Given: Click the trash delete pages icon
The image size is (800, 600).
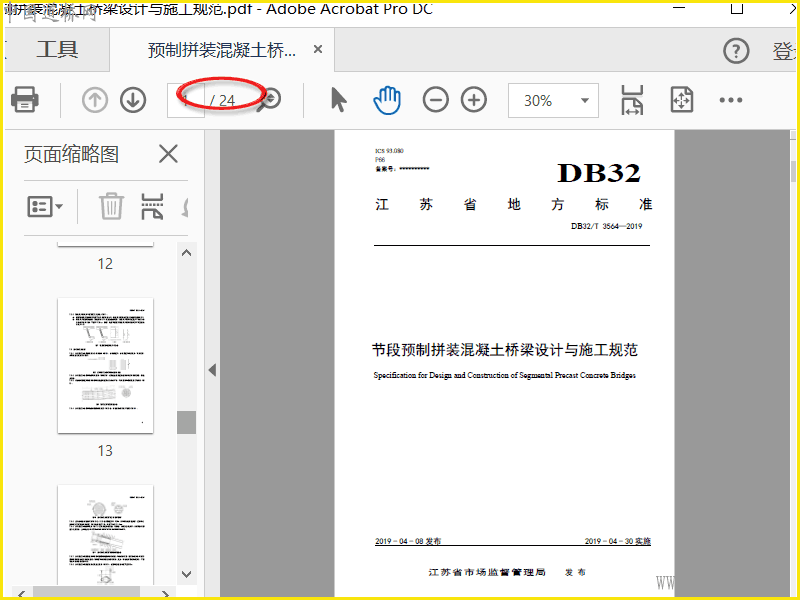Looking at the screenshot, I should (111, 206).
